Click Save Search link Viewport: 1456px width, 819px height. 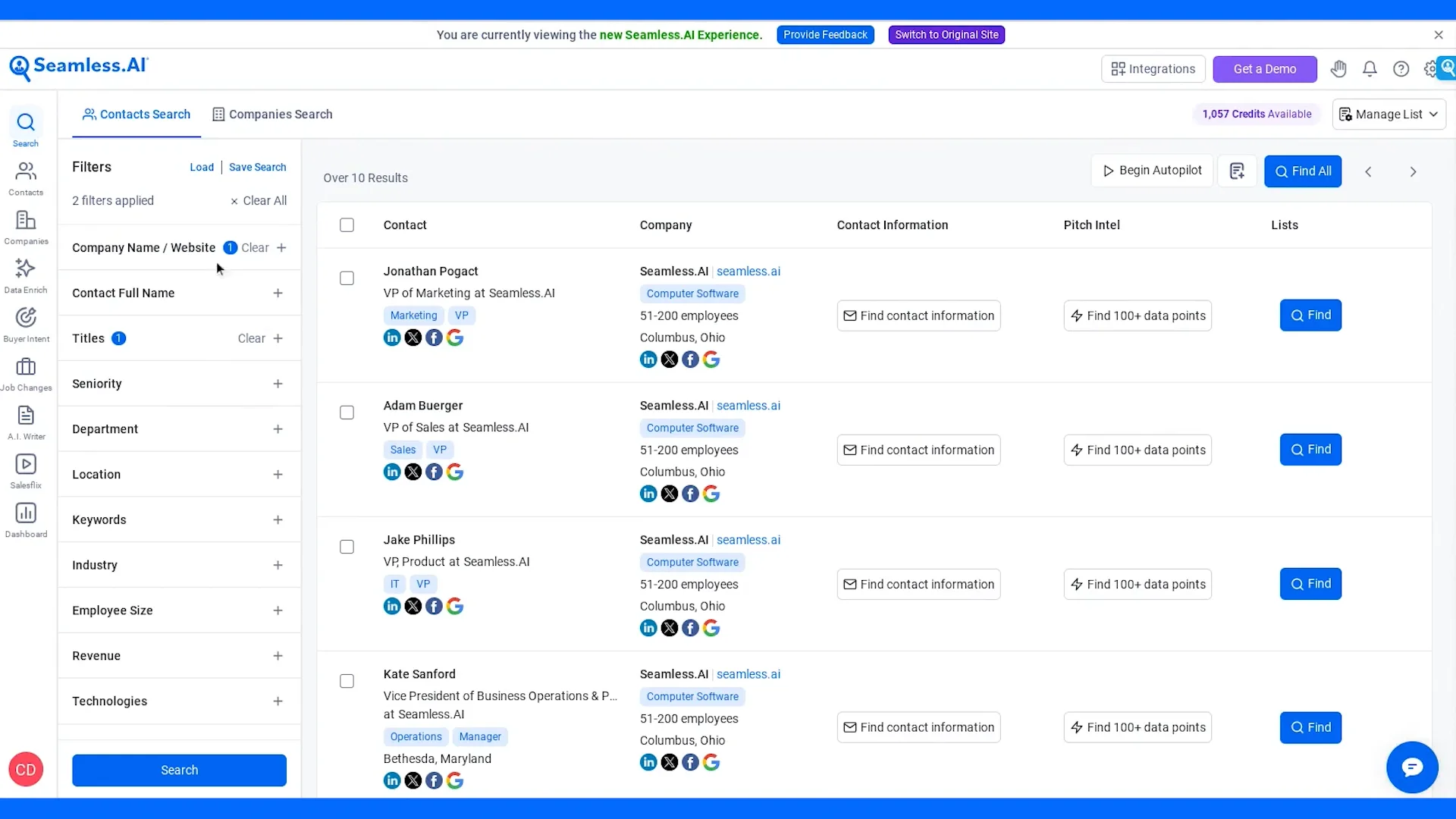pyautogui.click(x=257, y=168)
